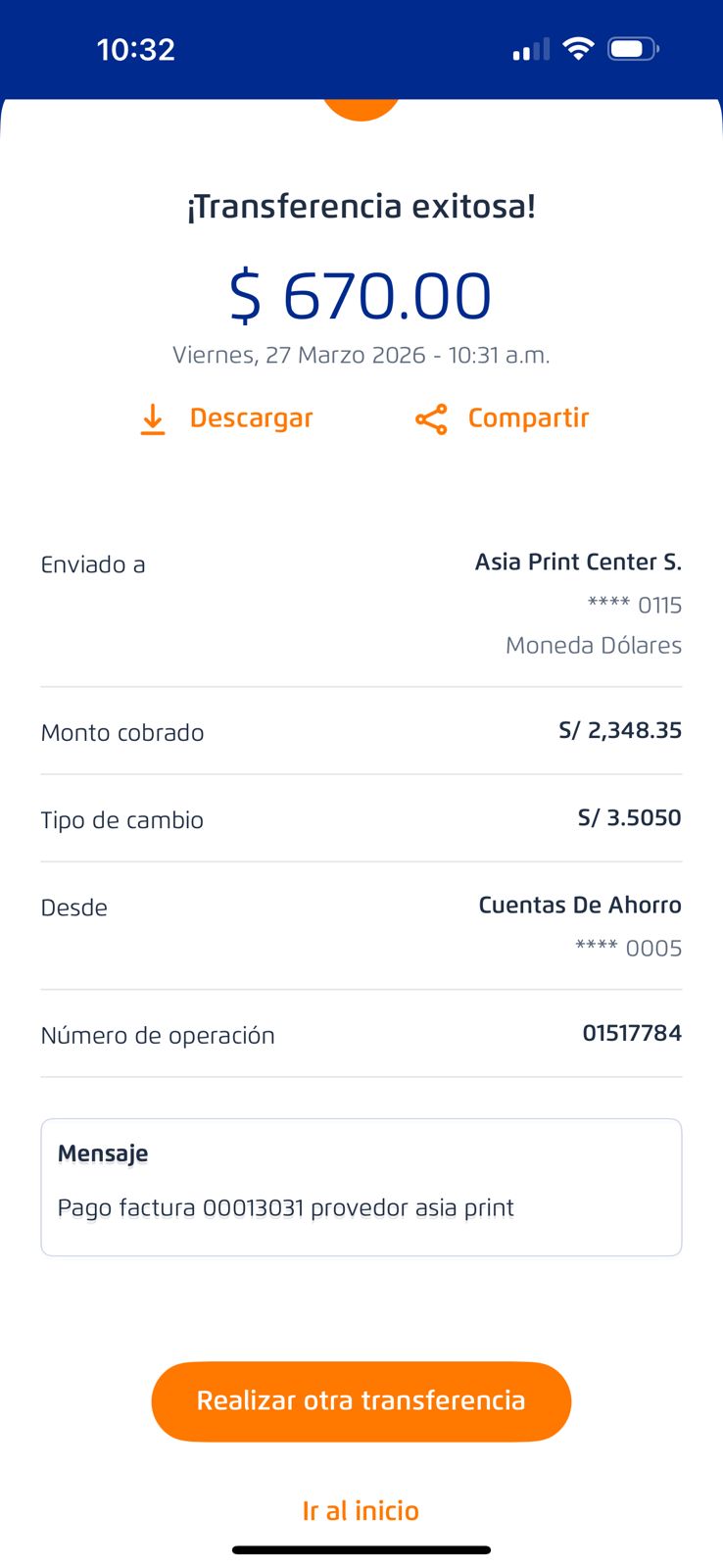This screenshot has width=723, height=1568.
Task: Tap the cellular signal bars
Action: [531, 50]
